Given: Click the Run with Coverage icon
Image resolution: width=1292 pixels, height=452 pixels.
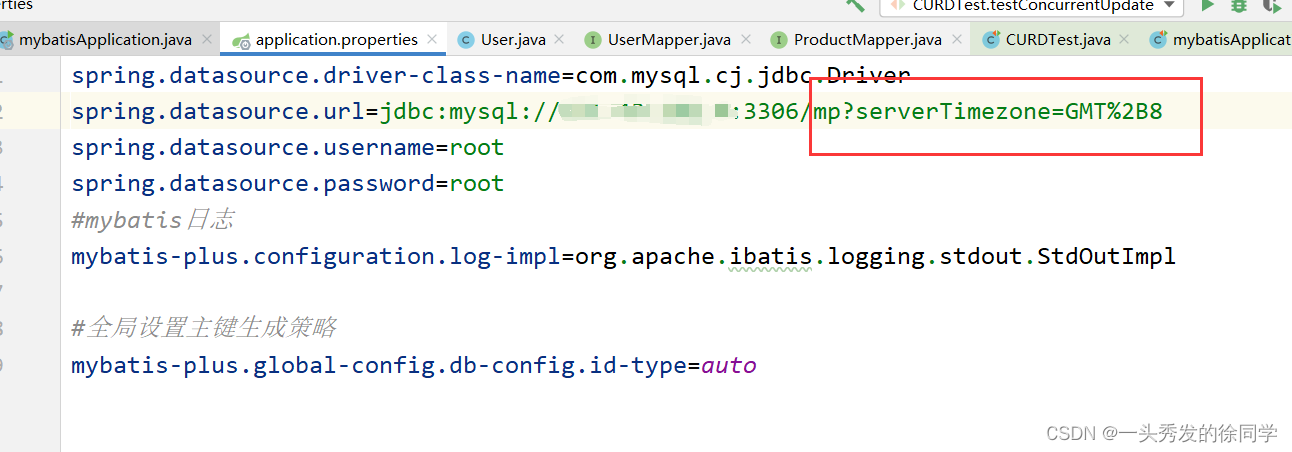Looking at the screenshot, I should (x=1272, y=5).
